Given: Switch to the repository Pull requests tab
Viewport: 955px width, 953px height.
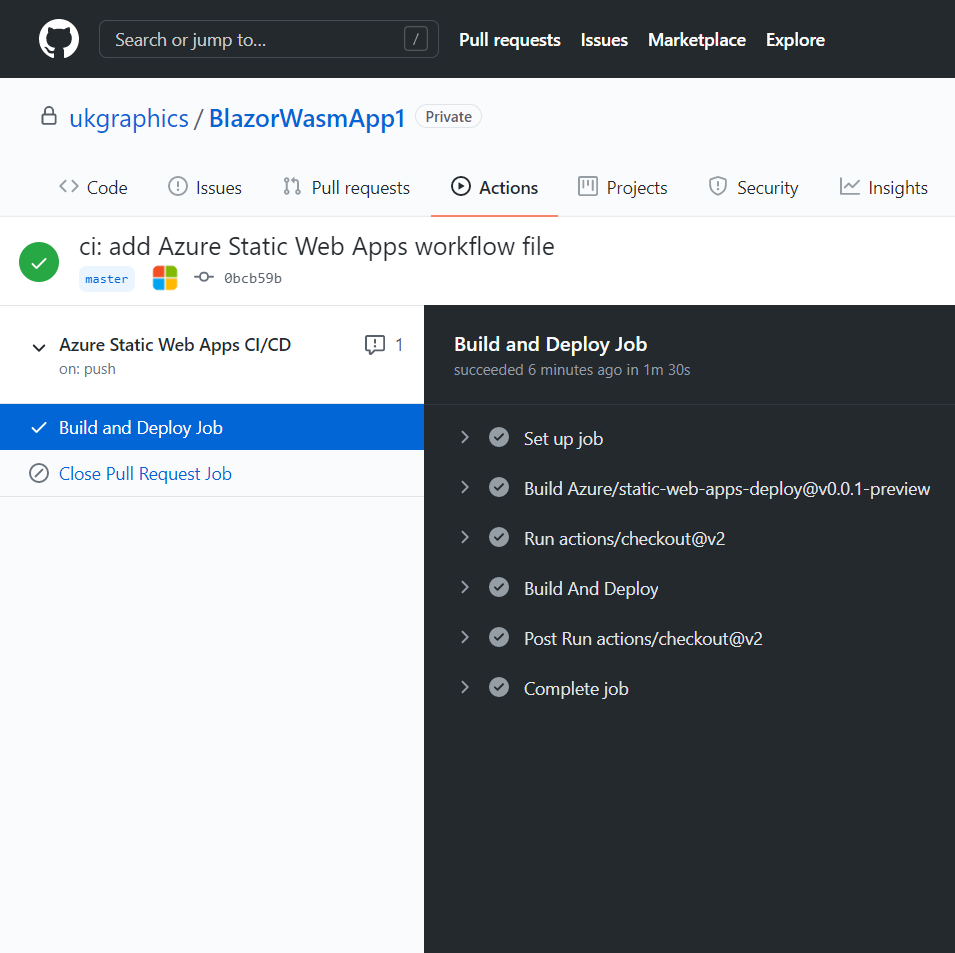Looking at the screenshot, I should pyautogui.click(x=346, y=187).
